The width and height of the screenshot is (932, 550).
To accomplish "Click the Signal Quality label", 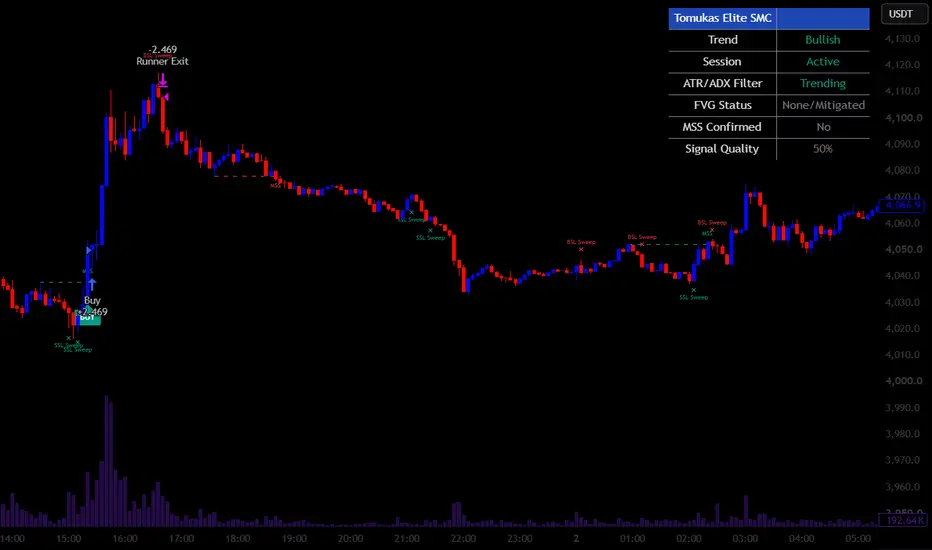I will pyautogui.click(x=722, y=149).
